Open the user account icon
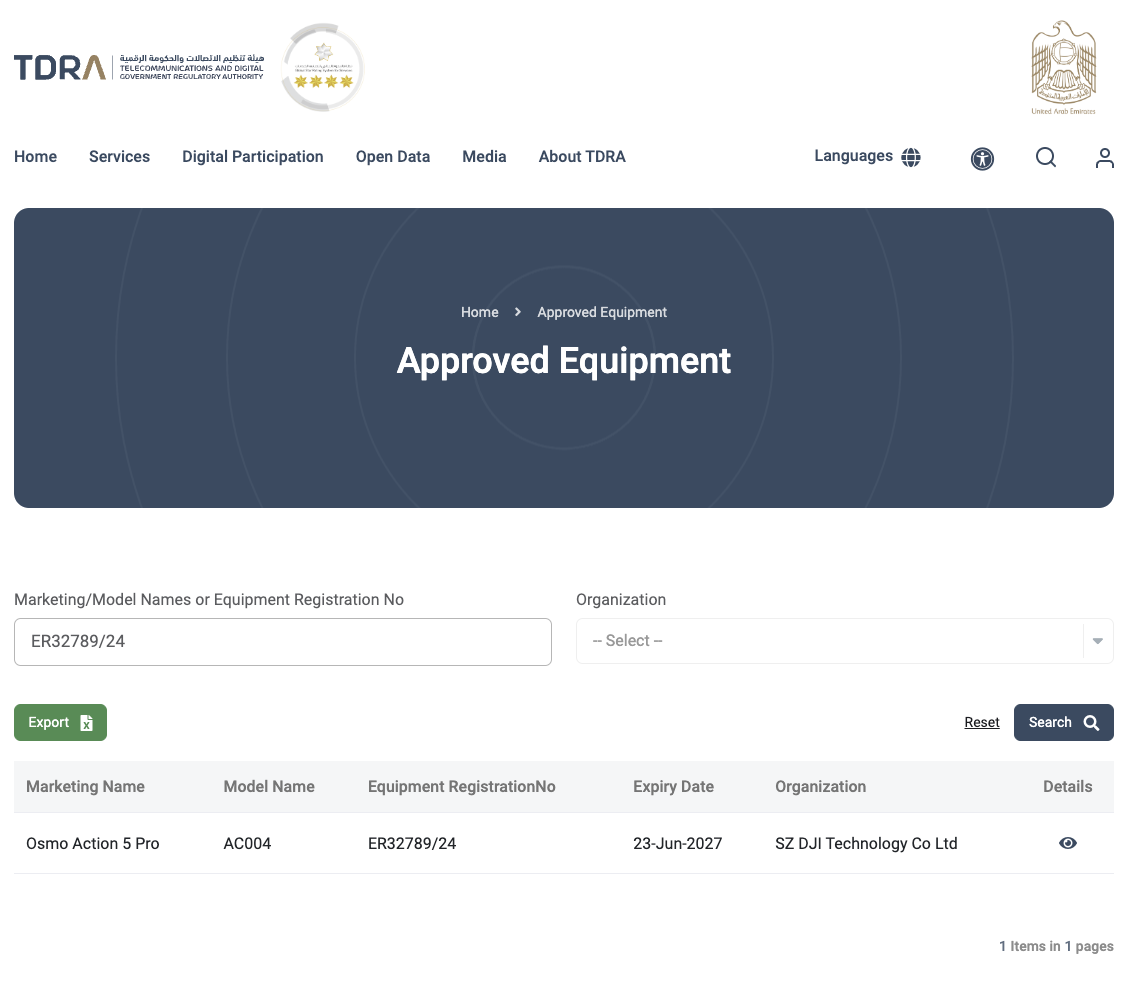The image size is (1147, 994). (1105, 158)
